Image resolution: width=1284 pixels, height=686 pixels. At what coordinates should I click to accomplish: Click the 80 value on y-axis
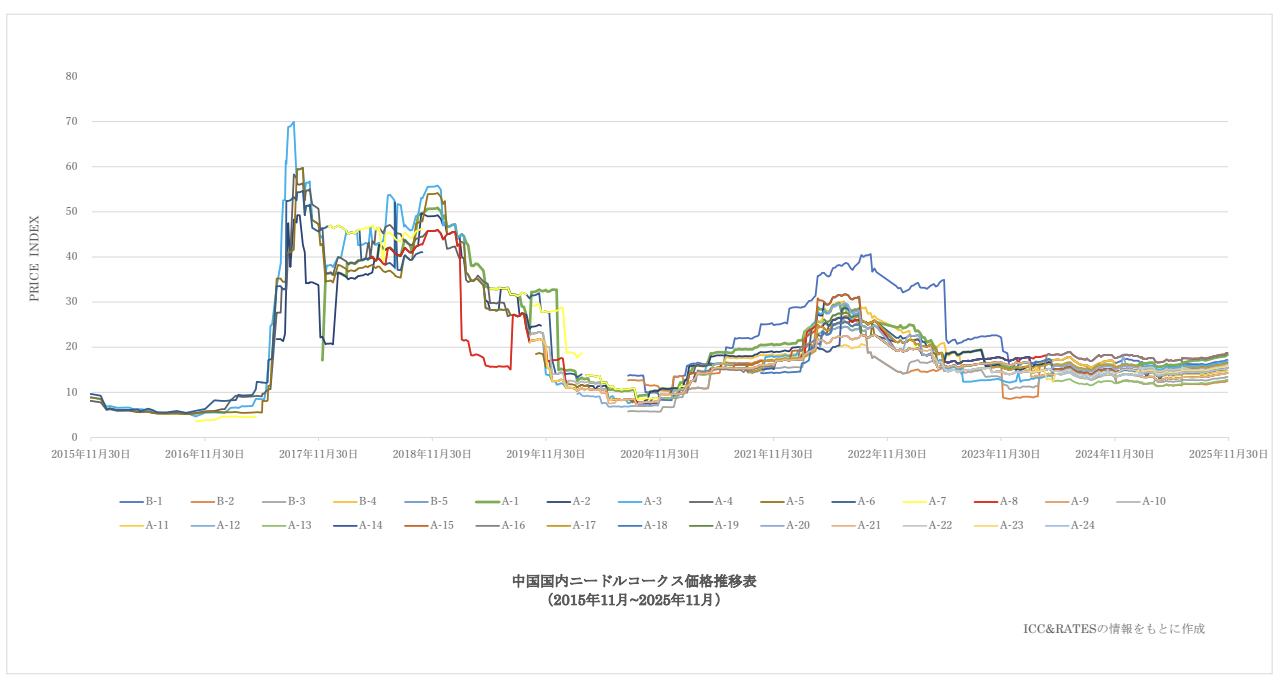click(71, 76)
